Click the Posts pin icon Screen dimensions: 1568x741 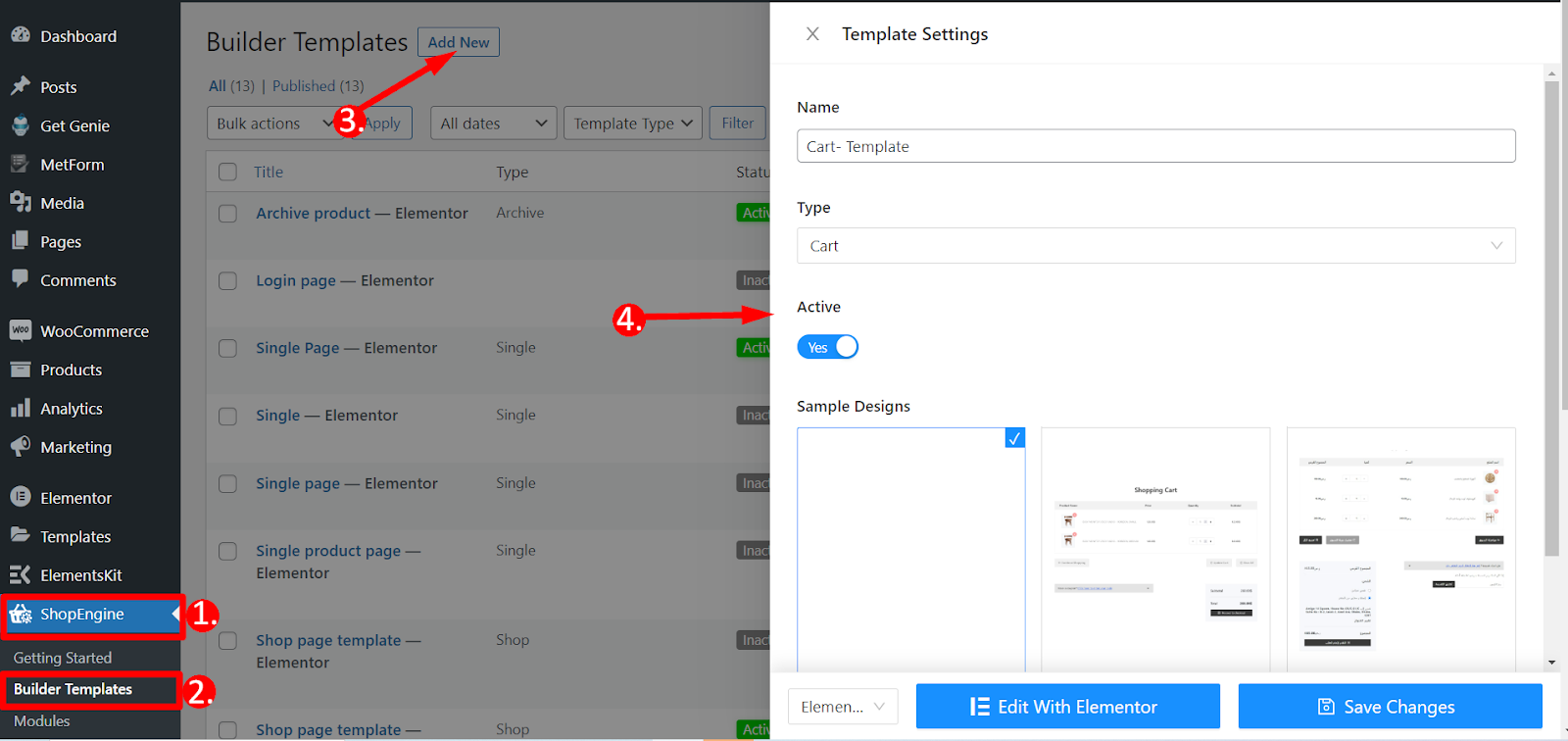(x=21, y=86)
